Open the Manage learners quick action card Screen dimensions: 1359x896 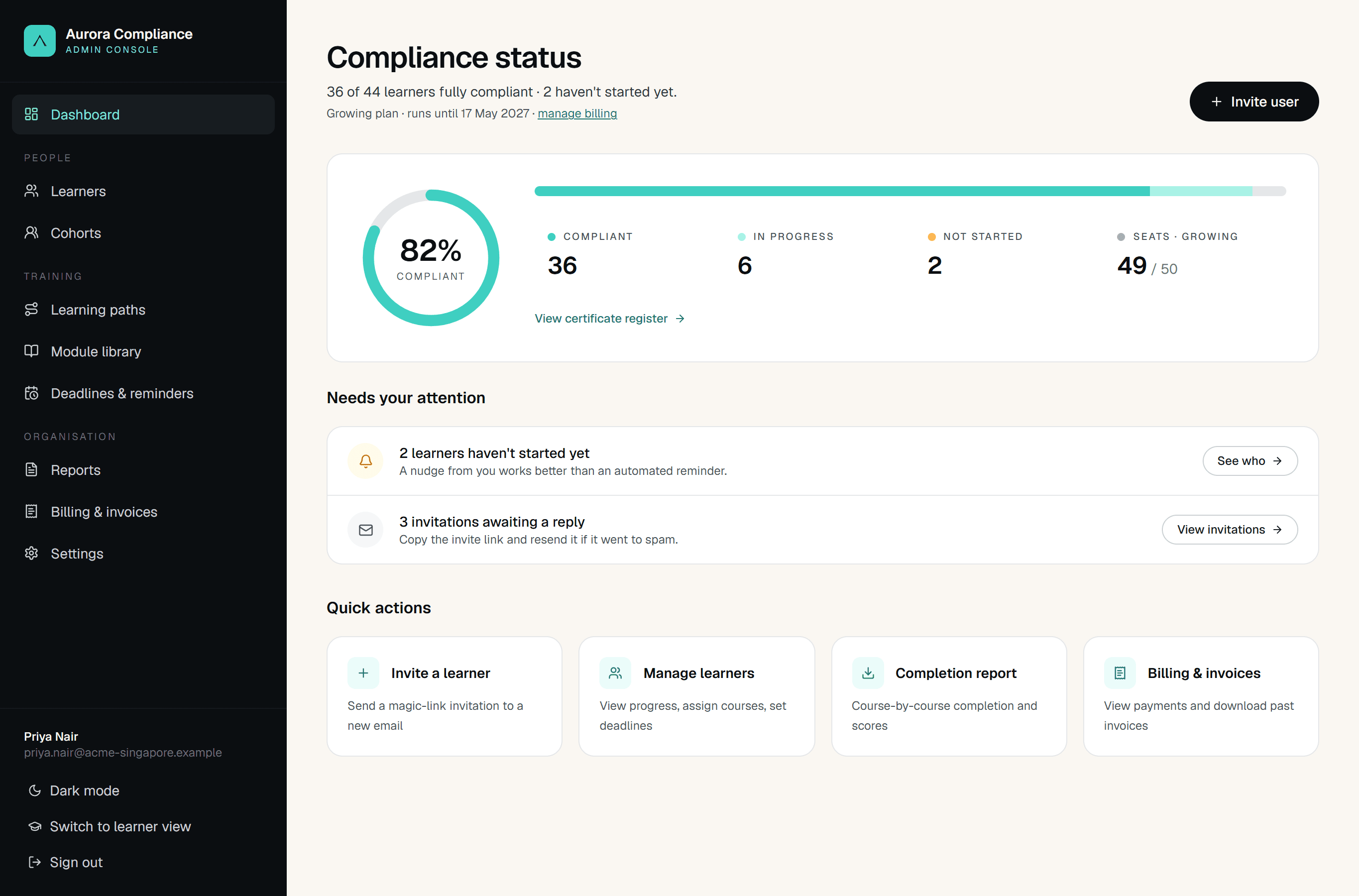pyautogui.click(x=696, y=696)
